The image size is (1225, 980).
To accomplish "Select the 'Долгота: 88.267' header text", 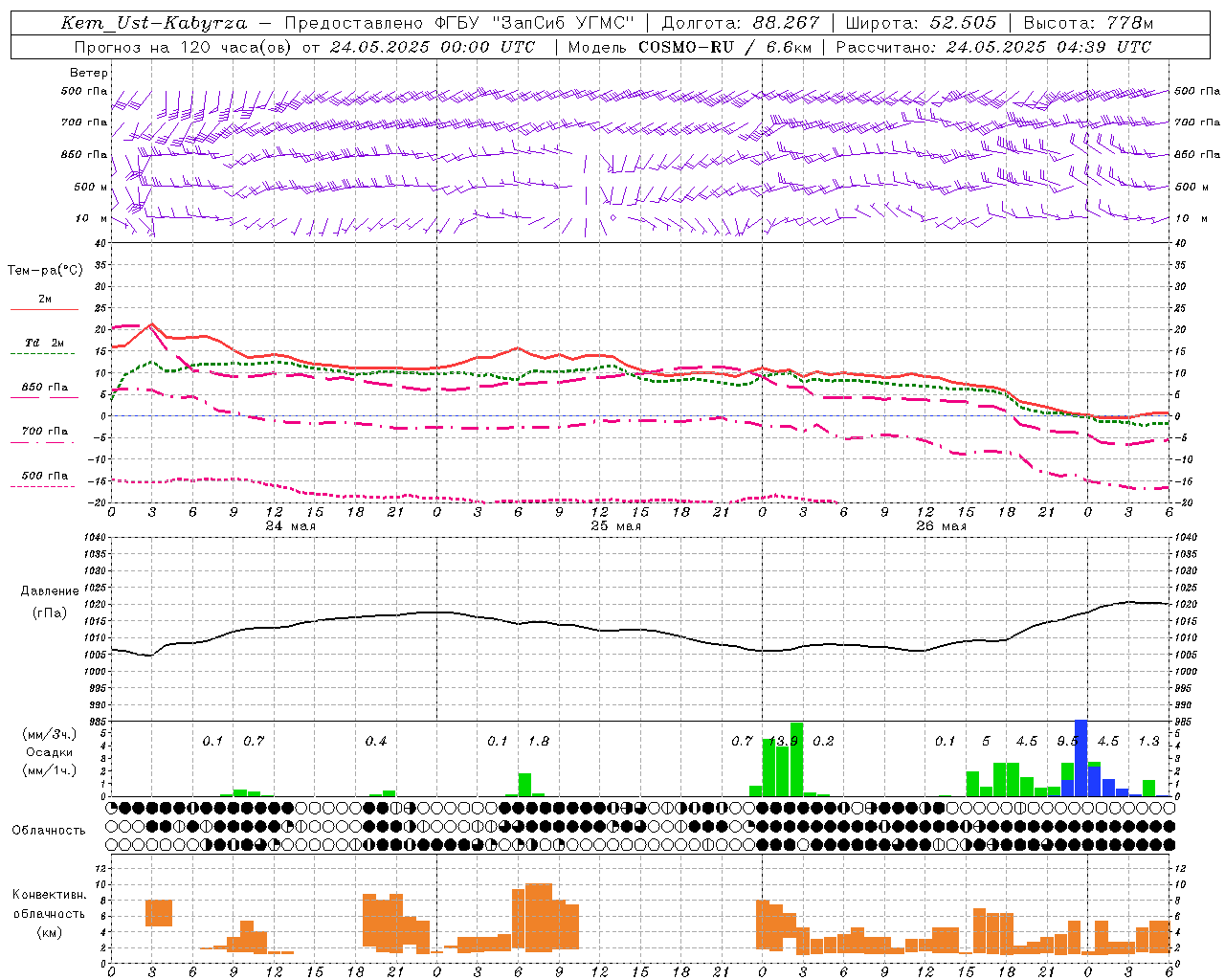I will click(741, 23).
